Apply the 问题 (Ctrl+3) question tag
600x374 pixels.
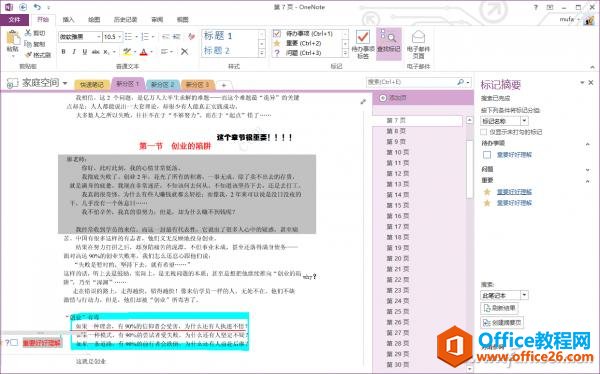(x=277, y=53)
